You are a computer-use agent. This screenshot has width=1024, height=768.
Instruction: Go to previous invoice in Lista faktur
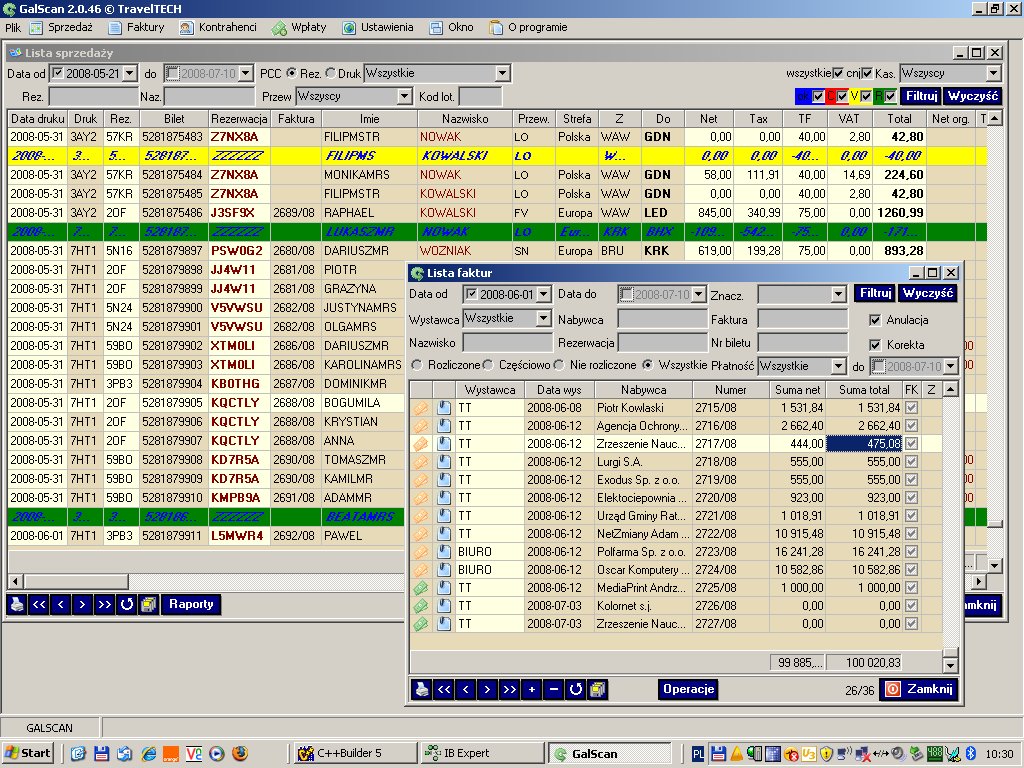coord(466,689)
